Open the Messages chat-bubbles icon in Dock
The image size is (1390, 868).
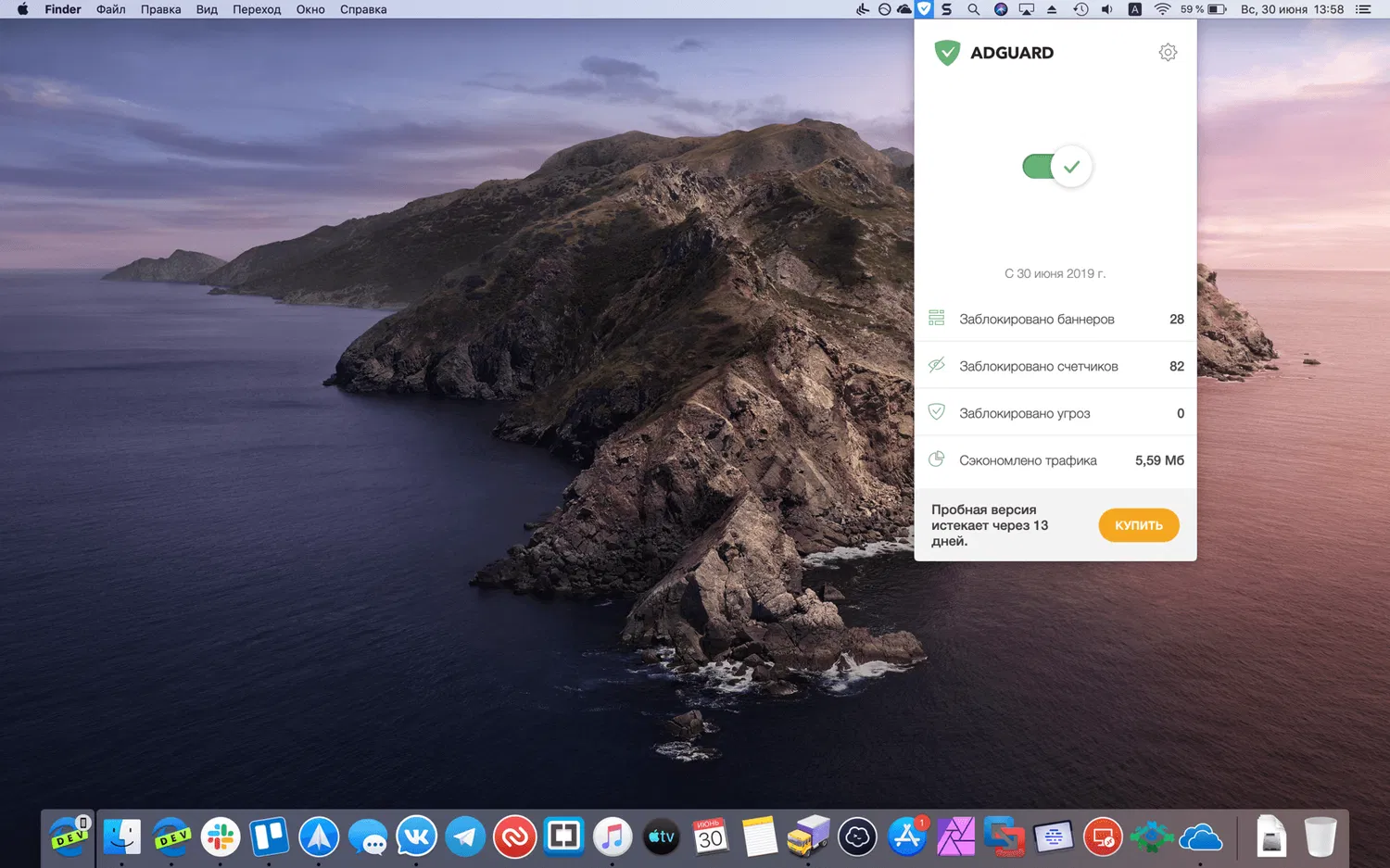[368, 837]
